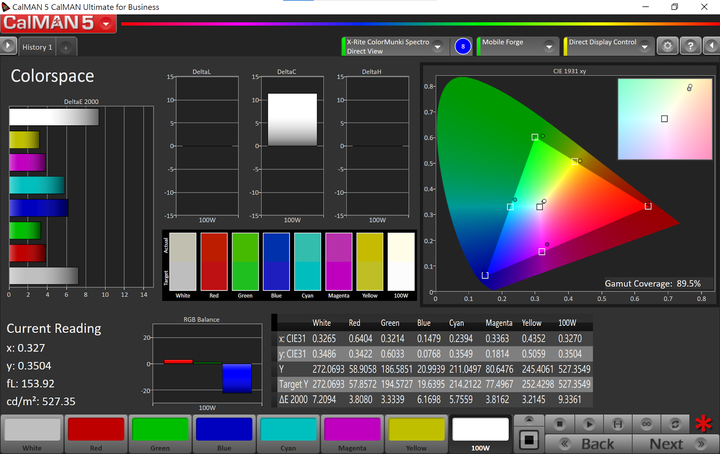Select the 100W pattern swatch button
Viewport: 720px width, 454px height.
point(480,434)
